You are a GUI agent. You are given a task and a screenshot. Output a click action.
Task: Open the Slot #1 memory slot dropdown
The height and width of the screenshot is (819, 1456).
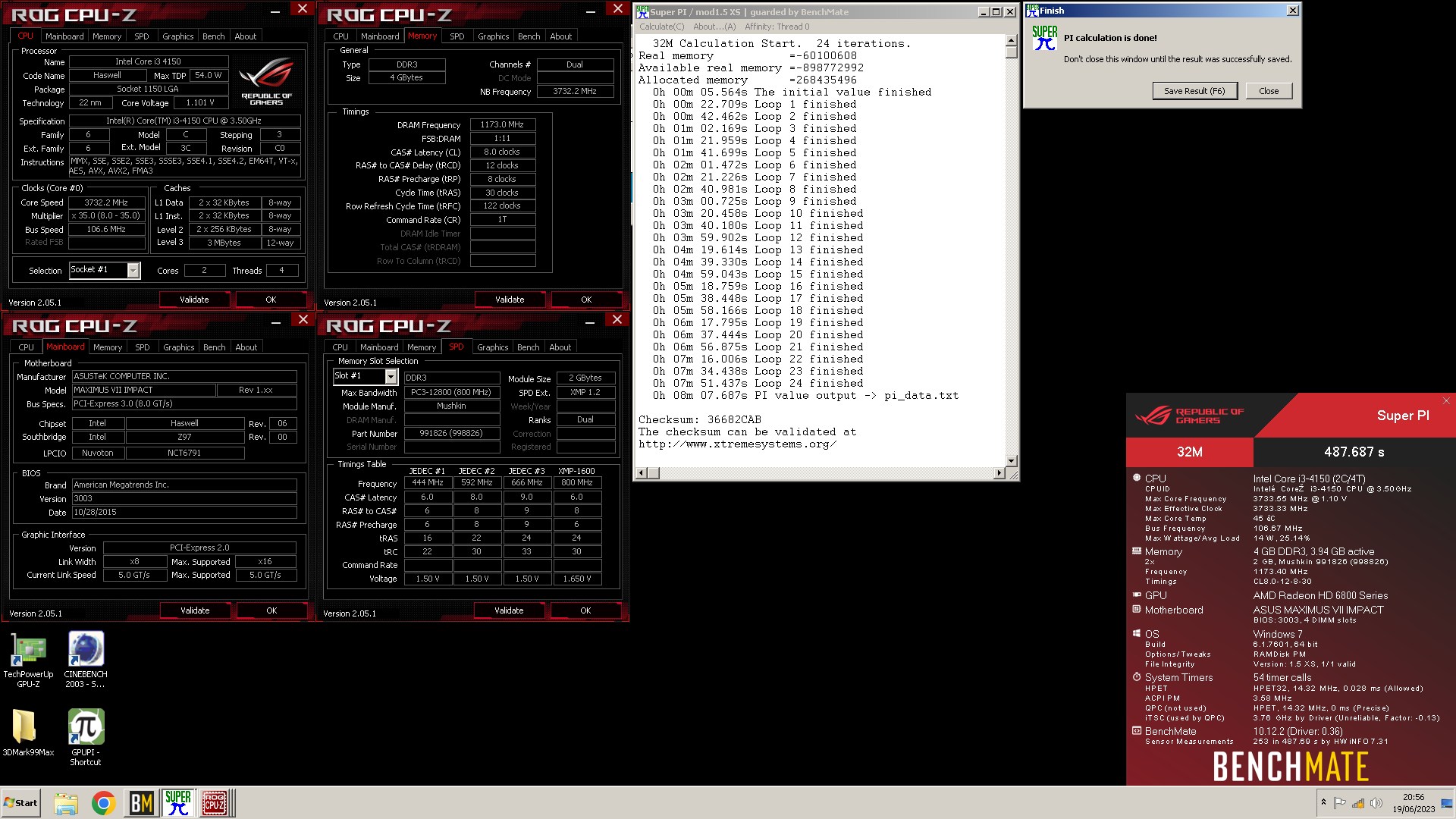coord(391,376)
